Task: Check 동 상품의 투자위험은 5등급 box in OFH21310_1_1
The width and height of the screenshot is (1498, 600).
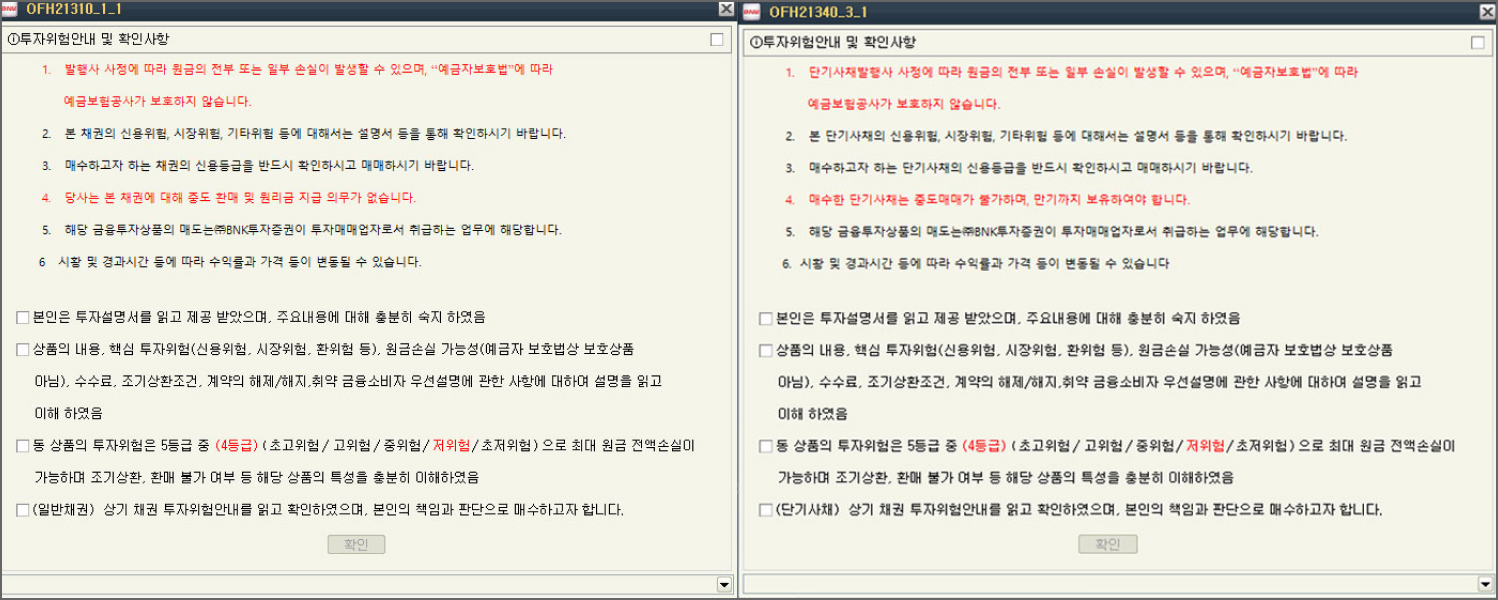Action: [x=22, y=446]
